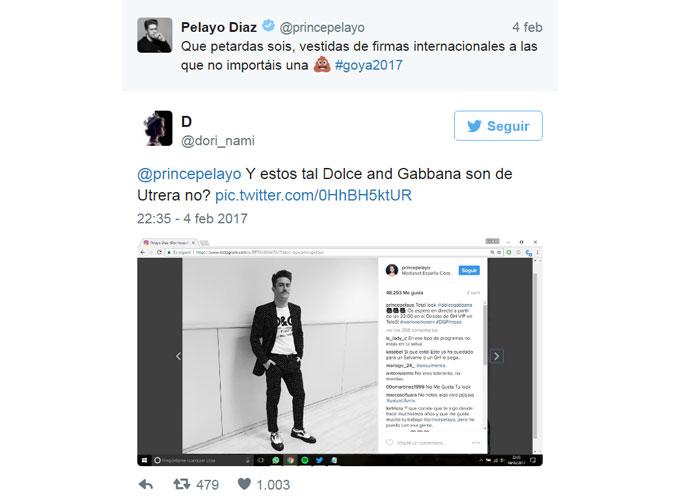Viewport: 680px width, 500px height.
Task: Click the @dori_nami handle
Action: (x=218, y=141)
